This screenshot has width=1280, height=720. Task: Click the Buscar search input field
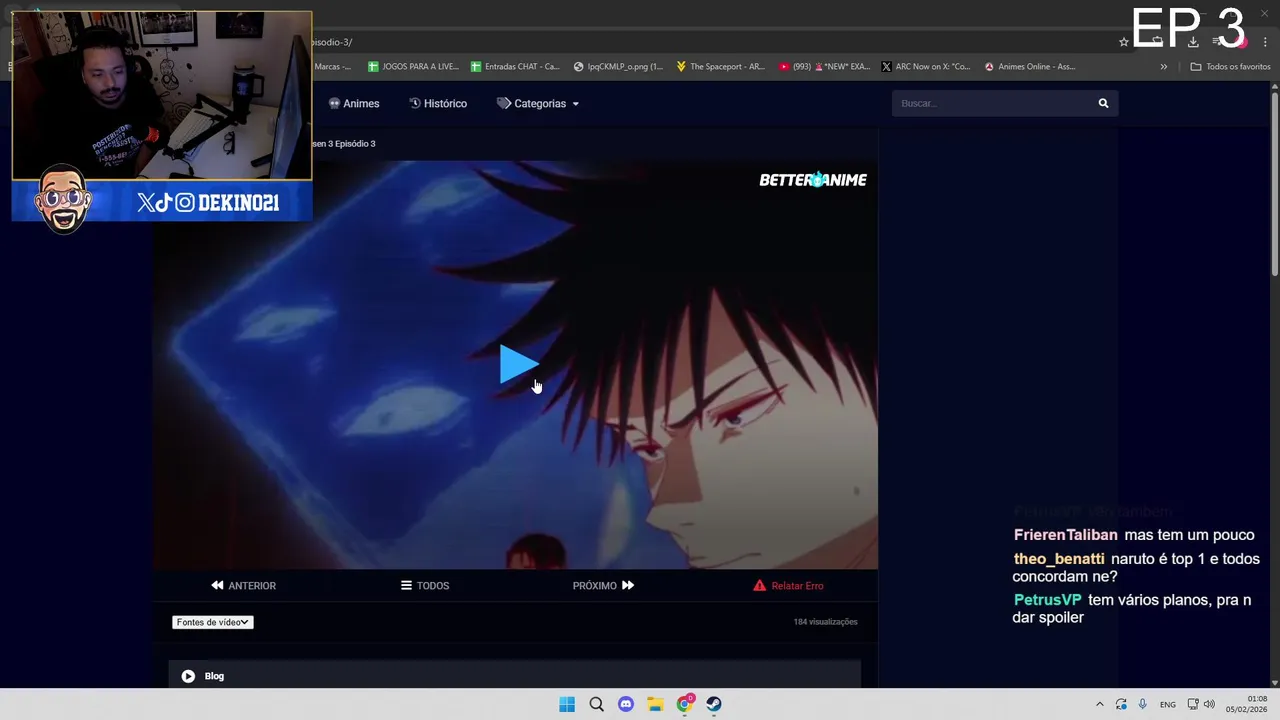pos(992,103)
